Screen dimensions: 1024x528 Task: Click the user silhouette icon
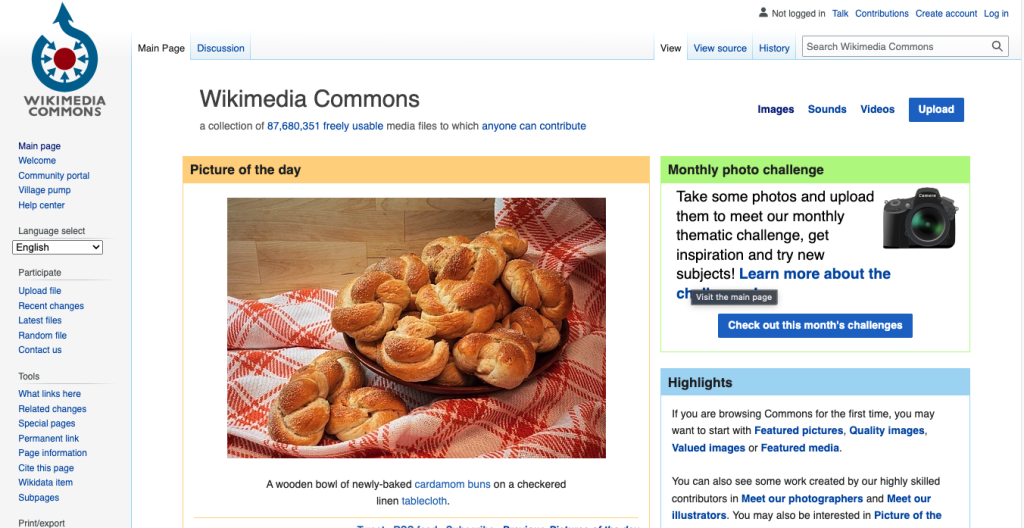[x=763, y=12]
